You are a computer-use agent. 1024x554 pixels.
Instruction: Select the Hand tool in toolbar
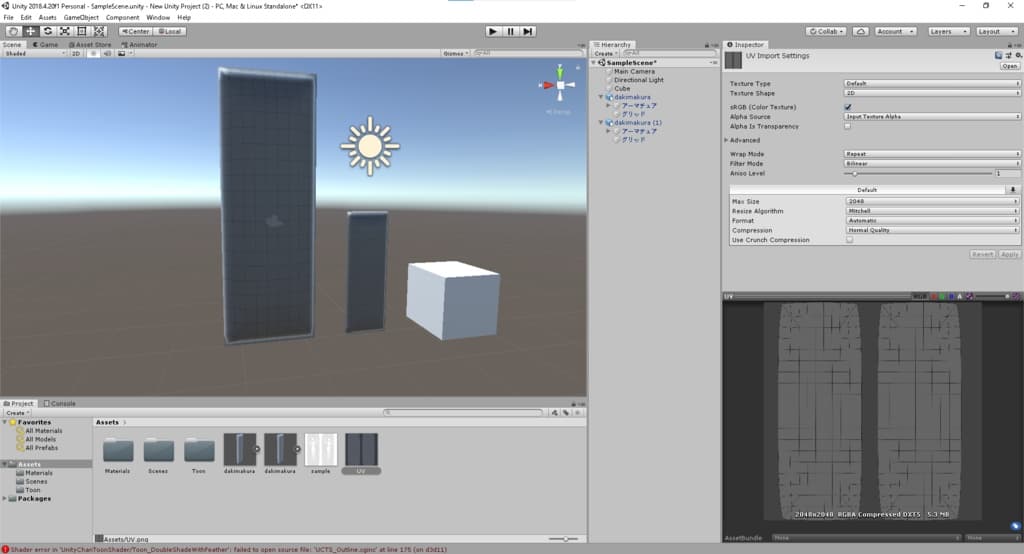click(x=14, y=31)
